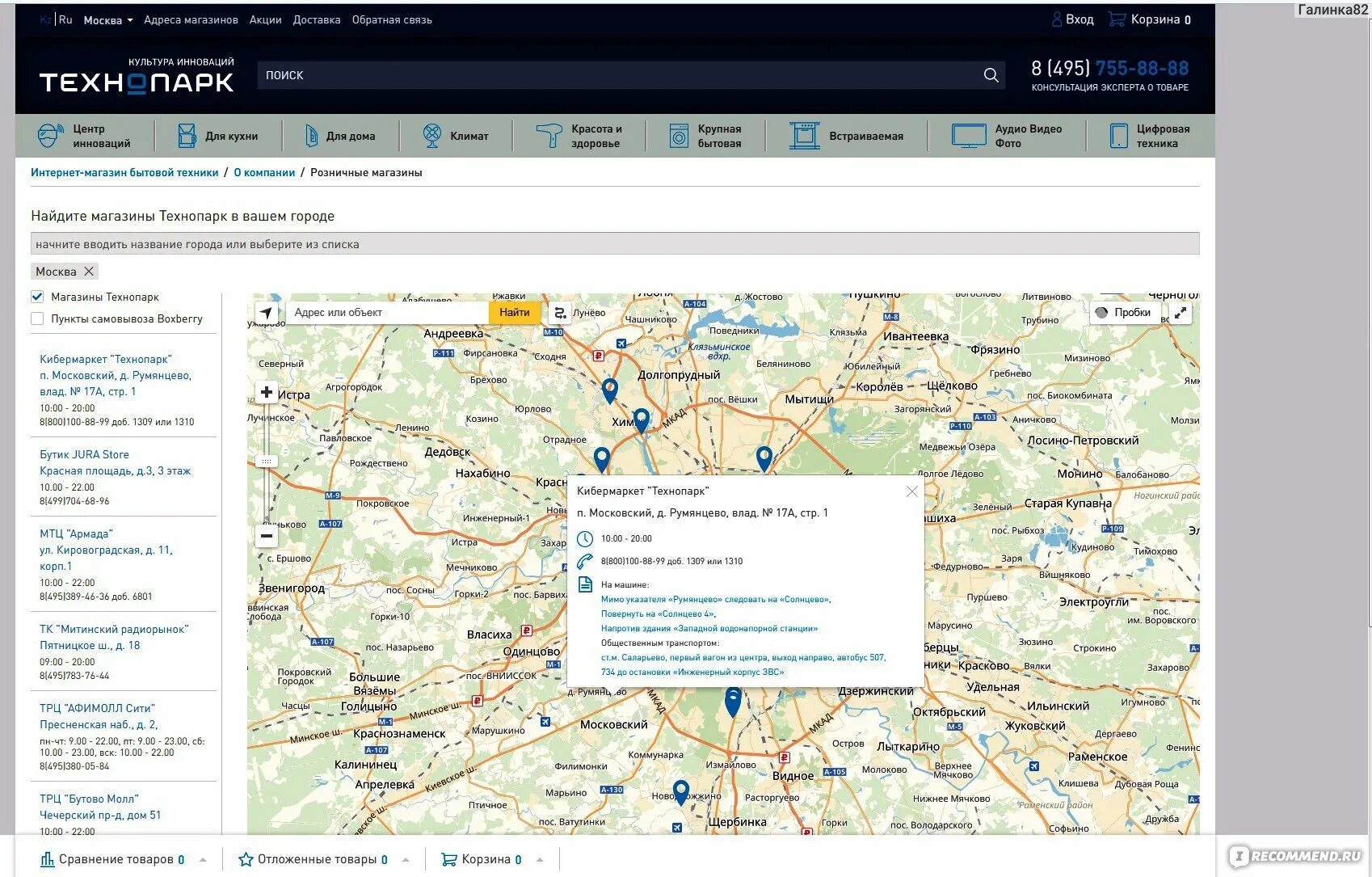Remove the Москва city filter tag
Viewport: 1372px width, 877px height.
coord(89,272)
